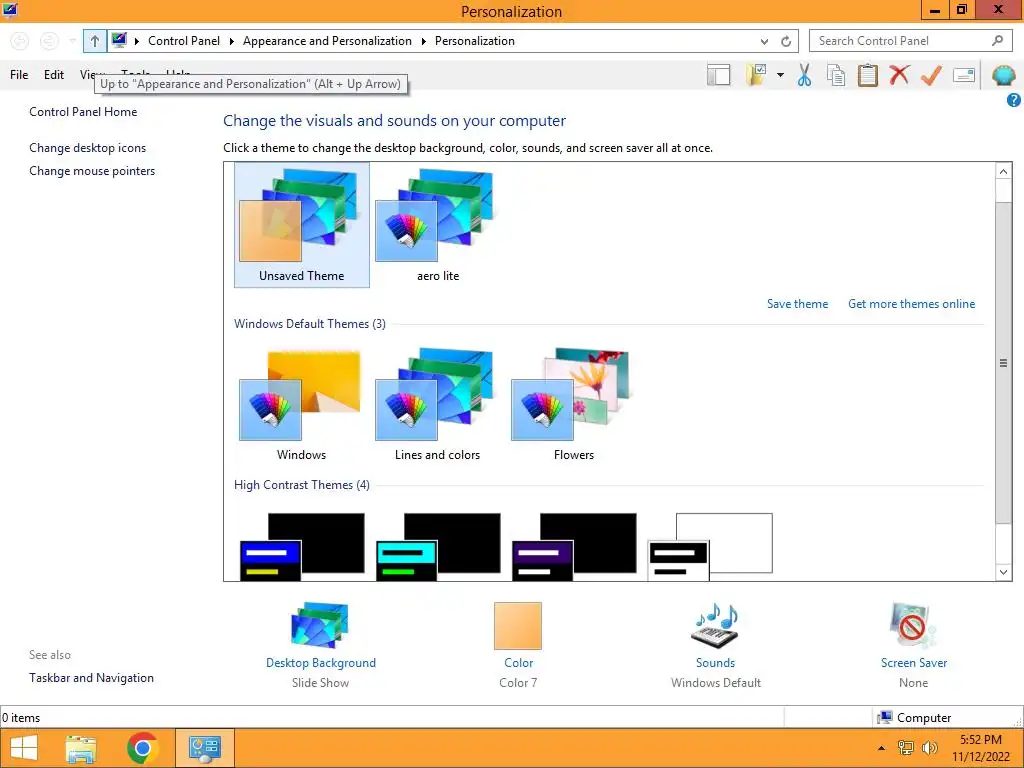Click the Back navigation arrow
1024x768 pixels.
20,41
